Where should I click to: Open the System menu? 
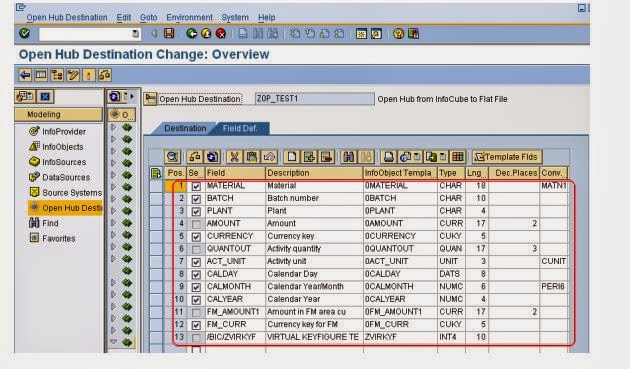[x=235, y=17]
